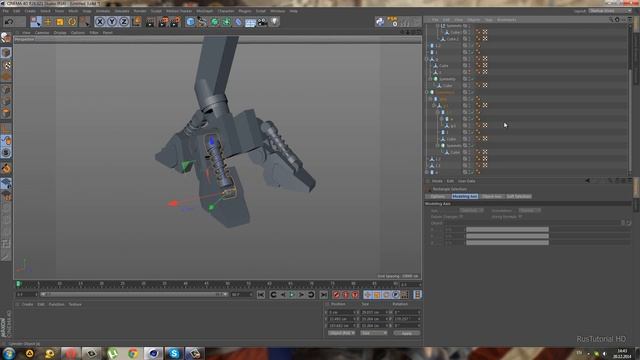
Task: Open the Object (Rel) coordinate dropdown
Action: 341,333
